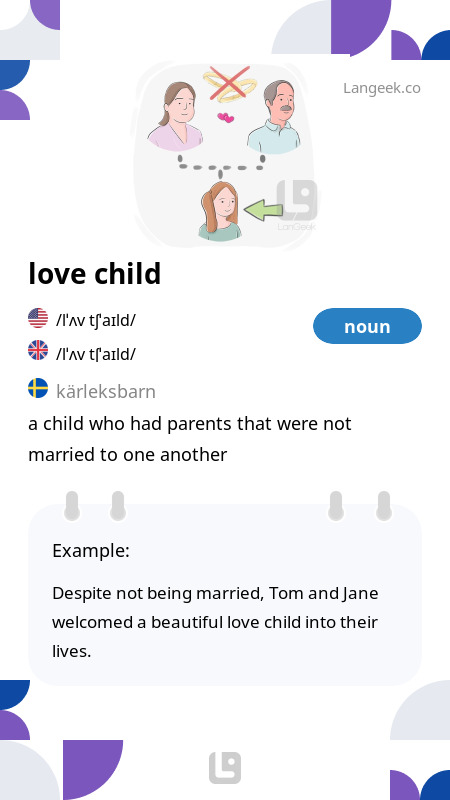Image resolution: width=450 pixels, height=800 pixels.
Task: Open the Langeek.co link
Action: (x=382, y=88)
